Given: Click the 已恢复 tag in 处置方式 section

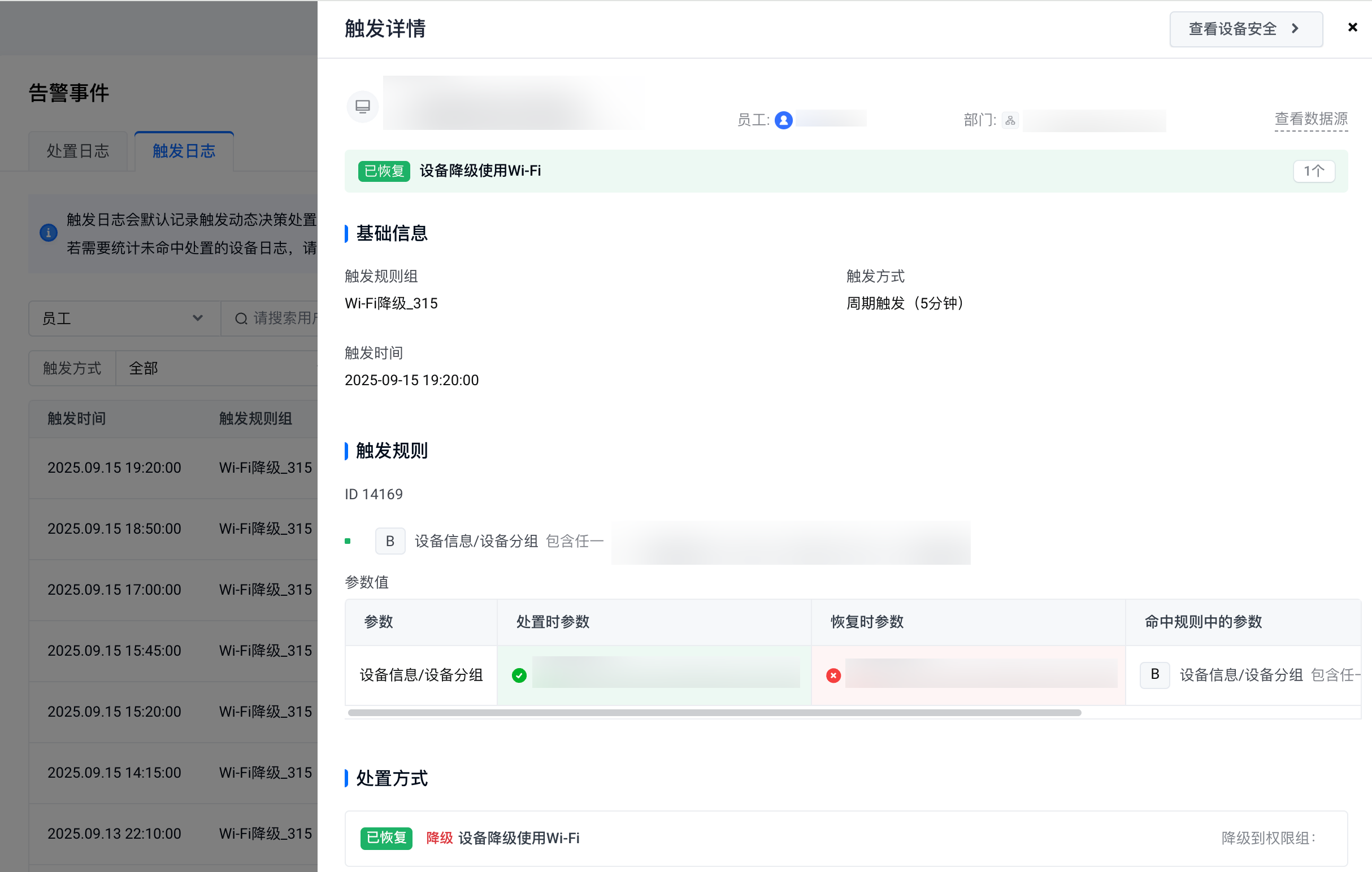Looking at the screenshot, I should coord(386,838).
